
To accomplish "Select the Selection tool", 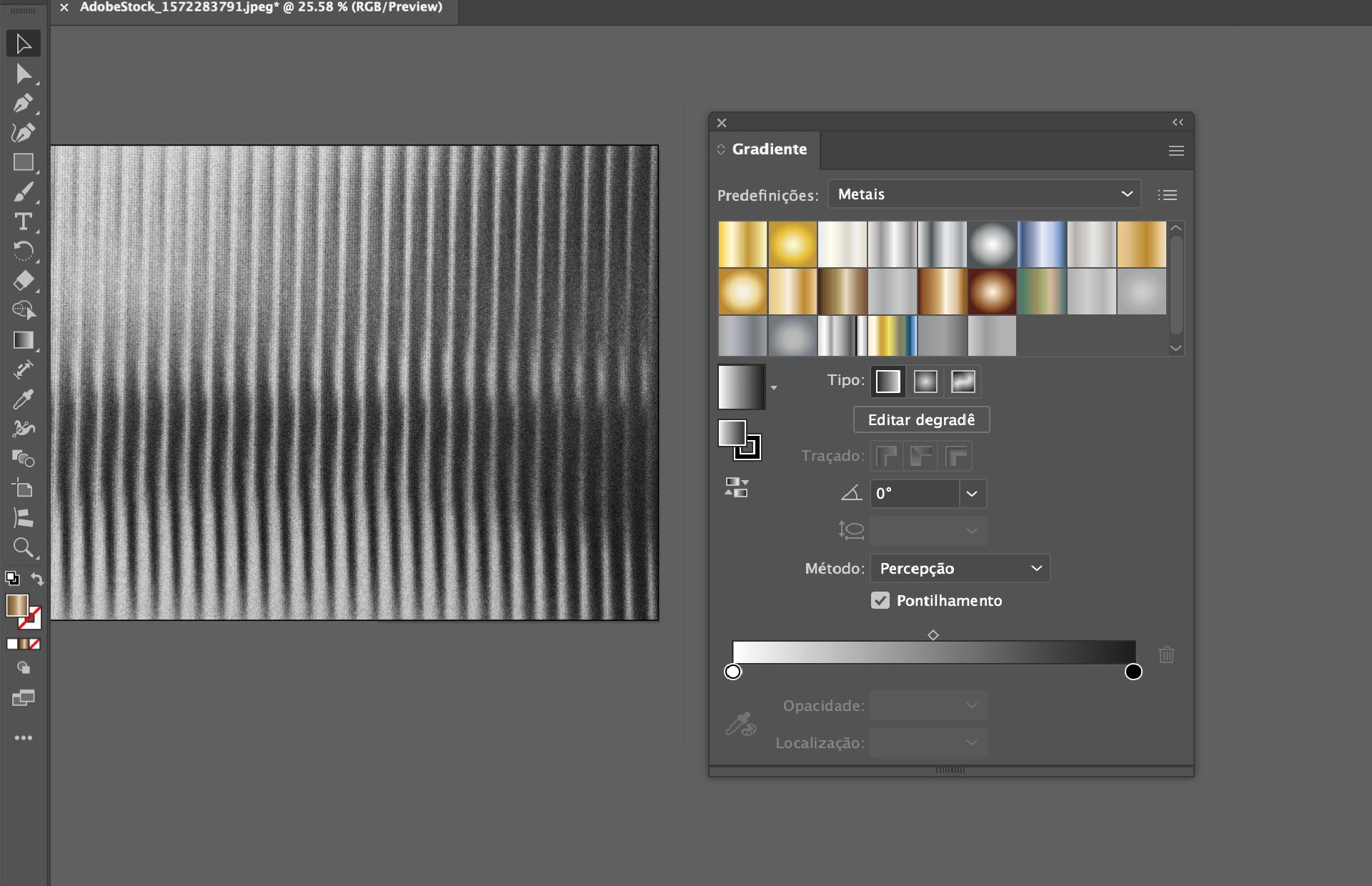I will click(24, 43).
